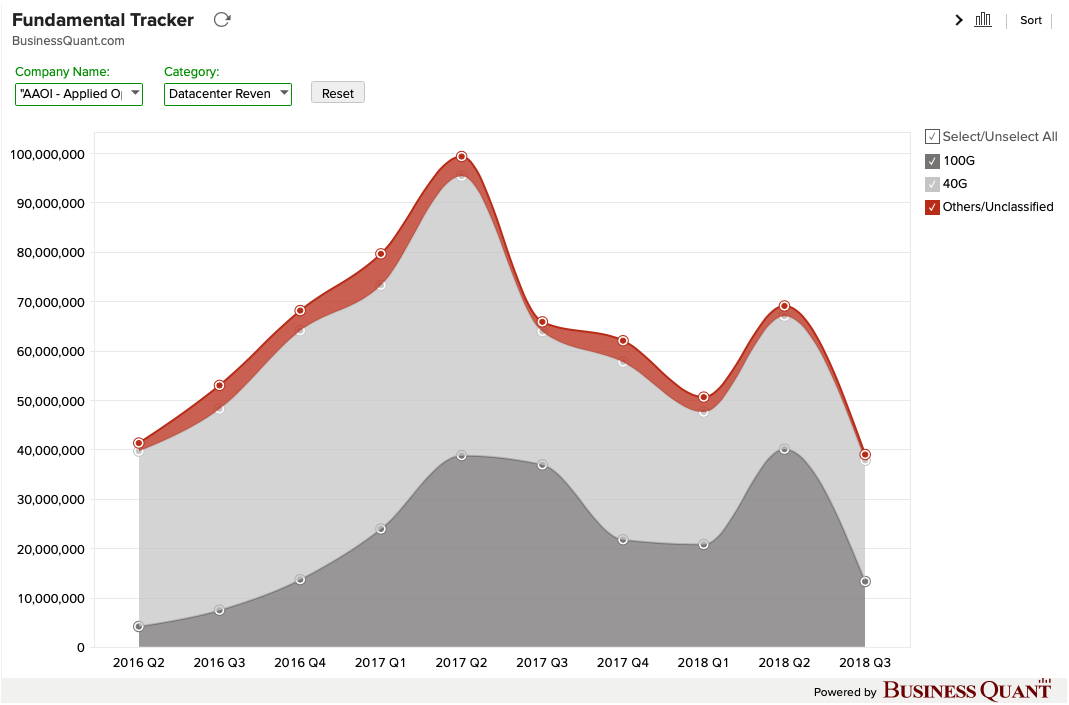Click the 2017 Q4 axis label
This screenshot has width=1069, height=705.
point(622,663)
